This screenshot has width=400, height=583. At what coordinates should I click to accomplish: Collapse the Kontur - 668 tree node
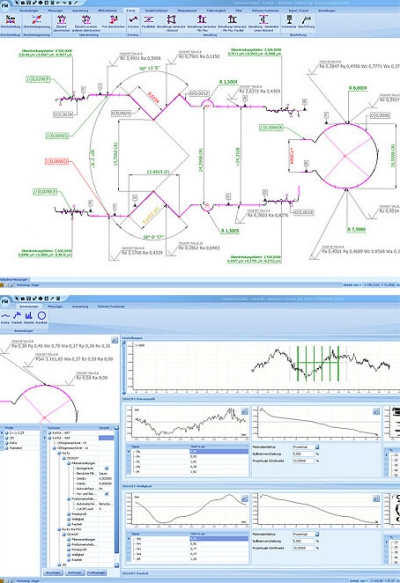click(x=49, y=438)
